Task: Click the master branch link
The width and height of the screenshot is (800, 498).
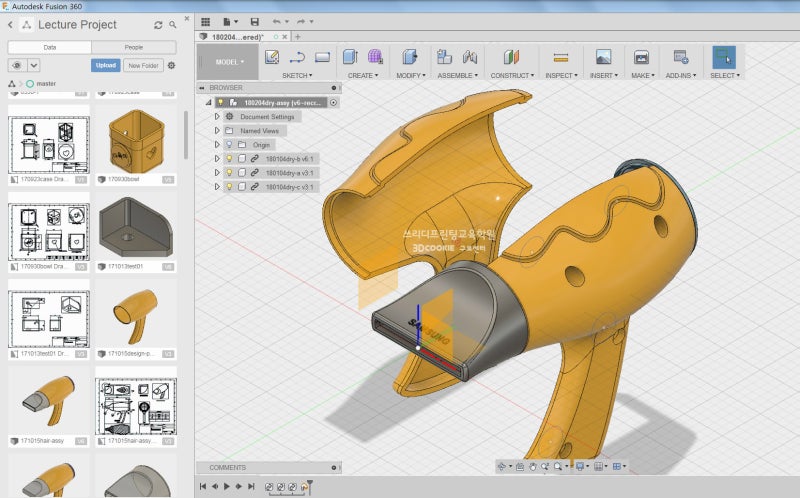Action: point(46,84)
